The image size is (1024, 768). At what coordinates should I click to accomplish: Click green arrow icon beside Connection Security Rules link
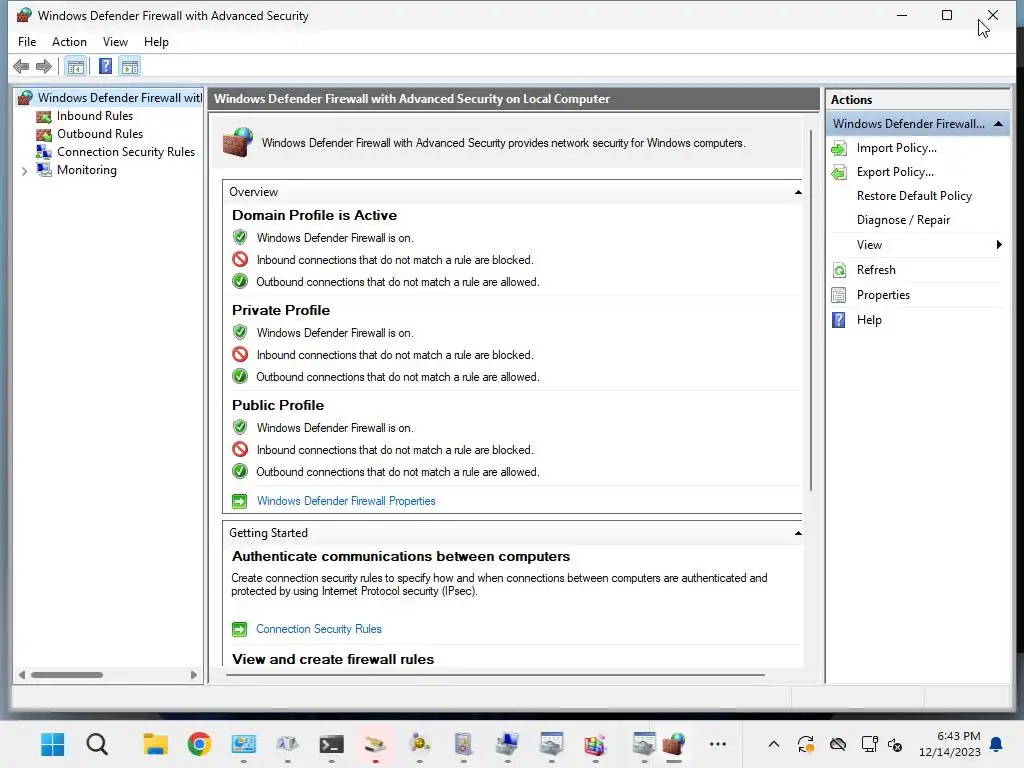click(240, 629)
